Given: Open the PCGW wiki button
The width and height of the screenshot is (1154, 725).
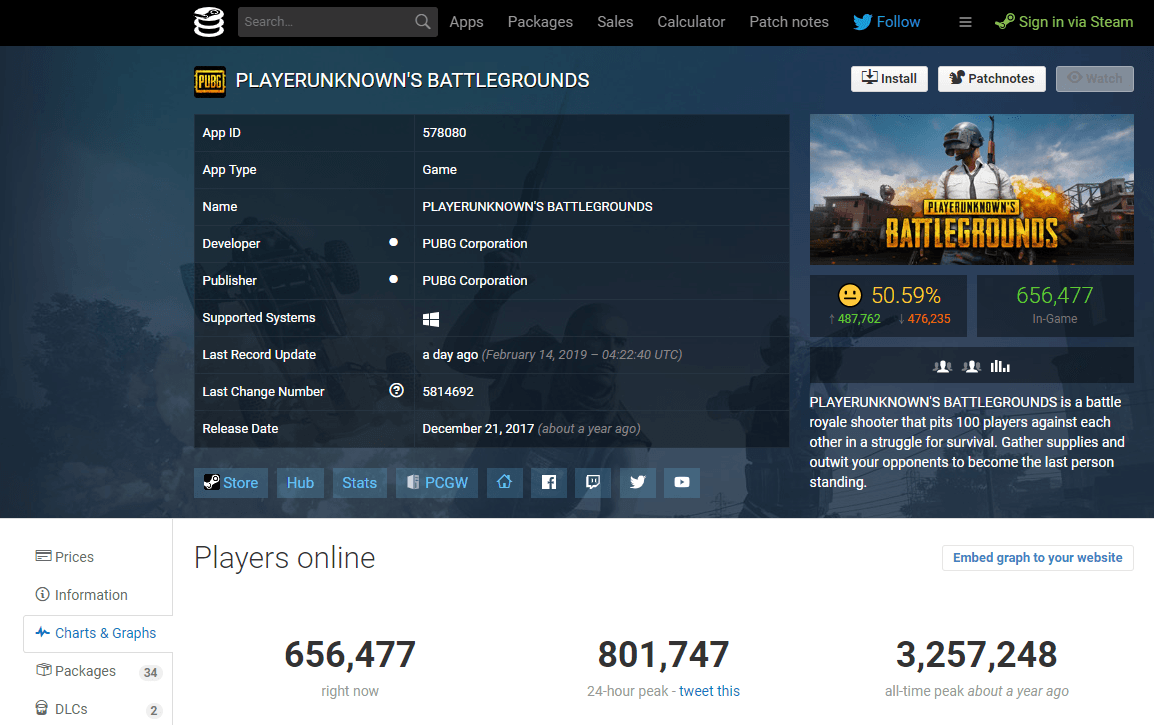Looking at the screenshot, I should click(x=437, y=483).
